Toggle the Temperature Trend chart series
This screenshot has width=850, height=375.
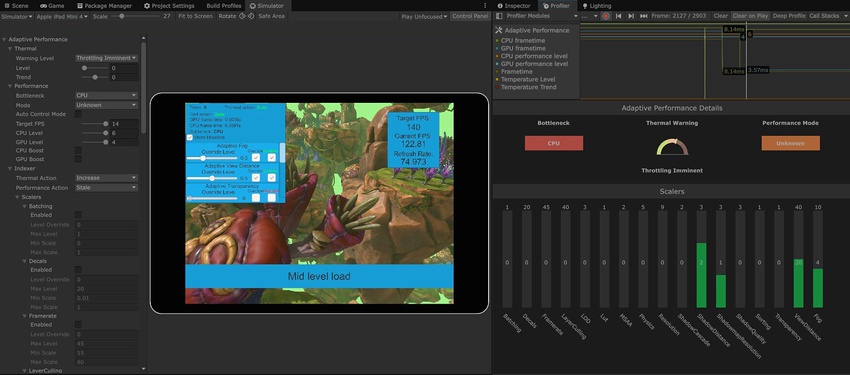(x=525, y=87)
